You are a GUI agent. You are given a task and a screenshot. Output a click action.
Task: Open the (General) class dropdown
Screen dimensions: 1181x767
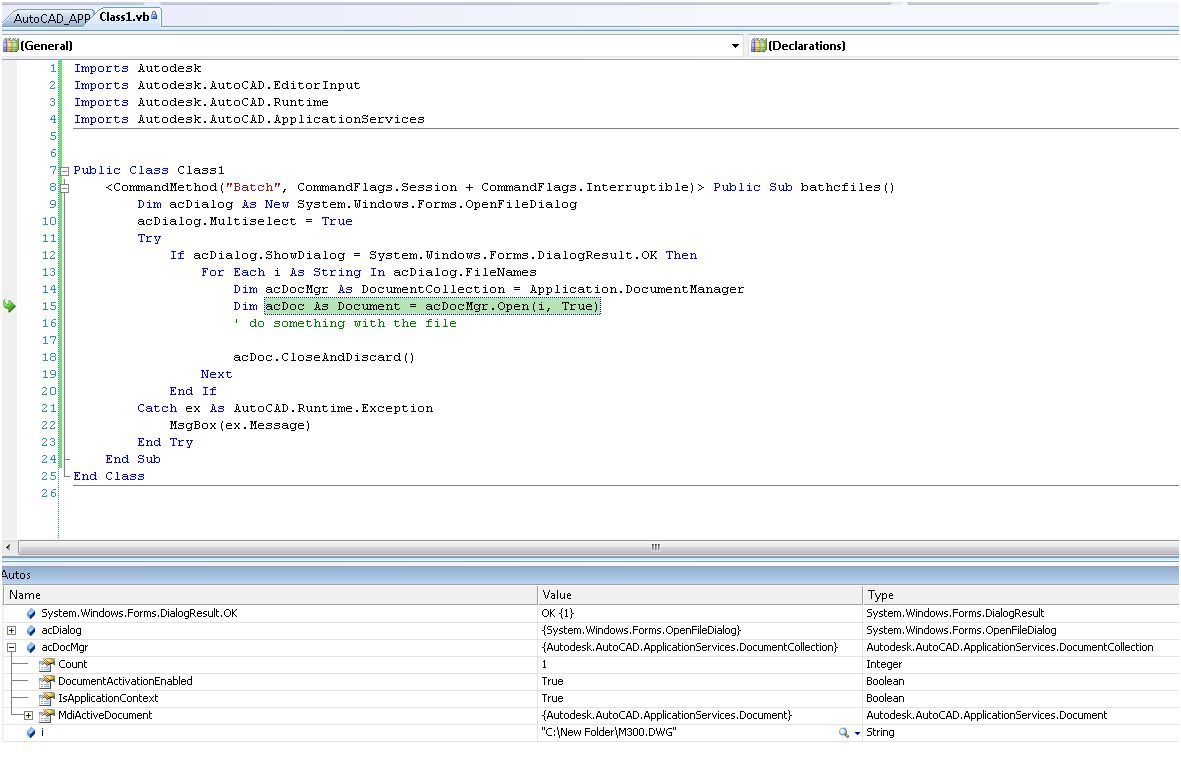(735, 46)
